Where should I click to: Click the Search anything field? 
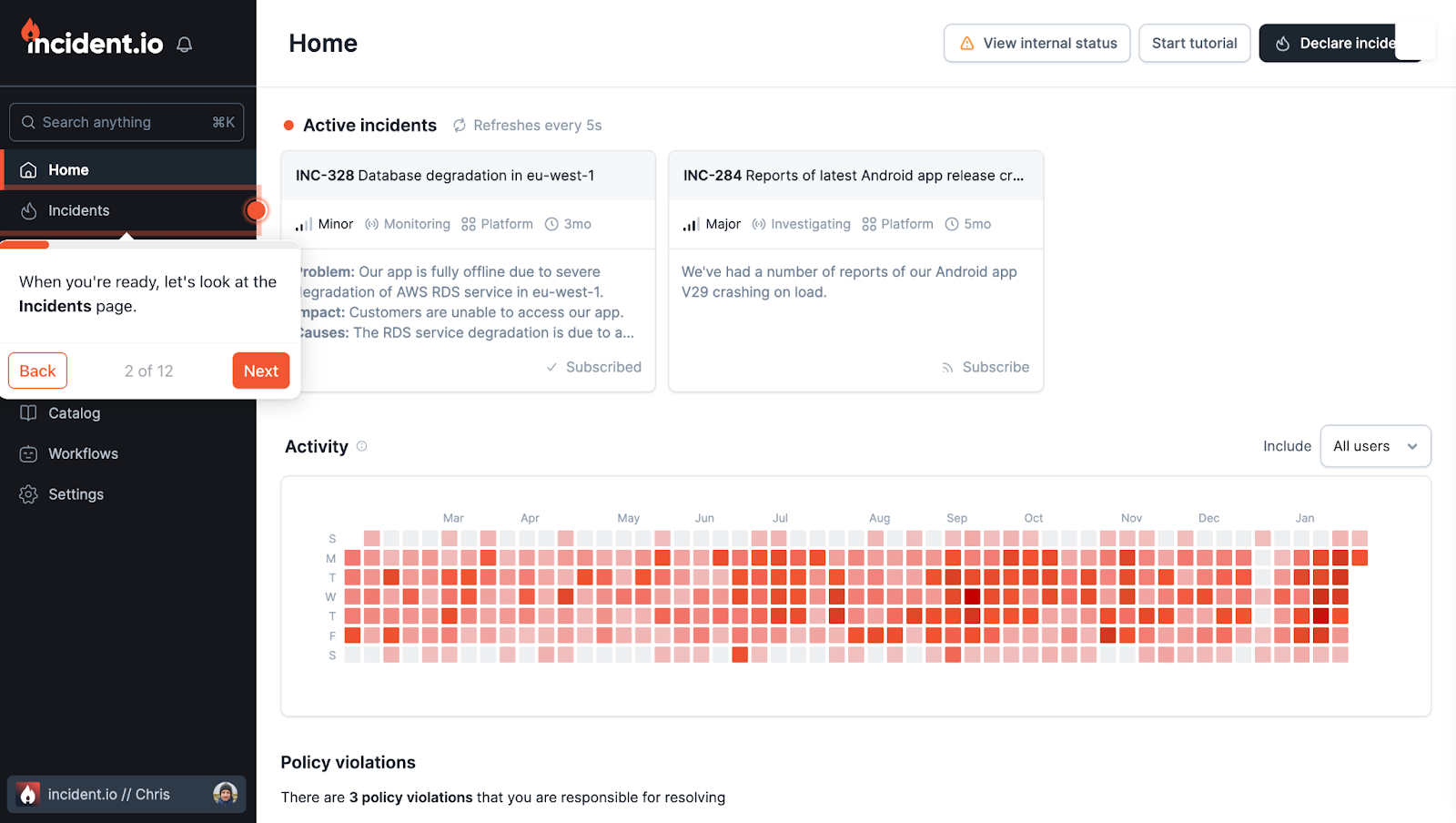[126, 122]
